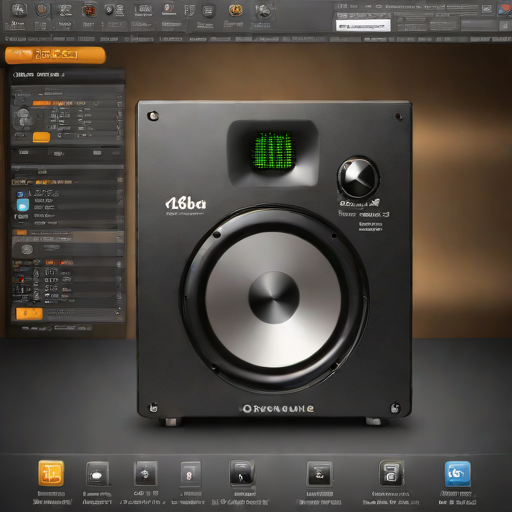Click the small blue icon above the cloud icon
512x512 pixels.
[20, 194]
